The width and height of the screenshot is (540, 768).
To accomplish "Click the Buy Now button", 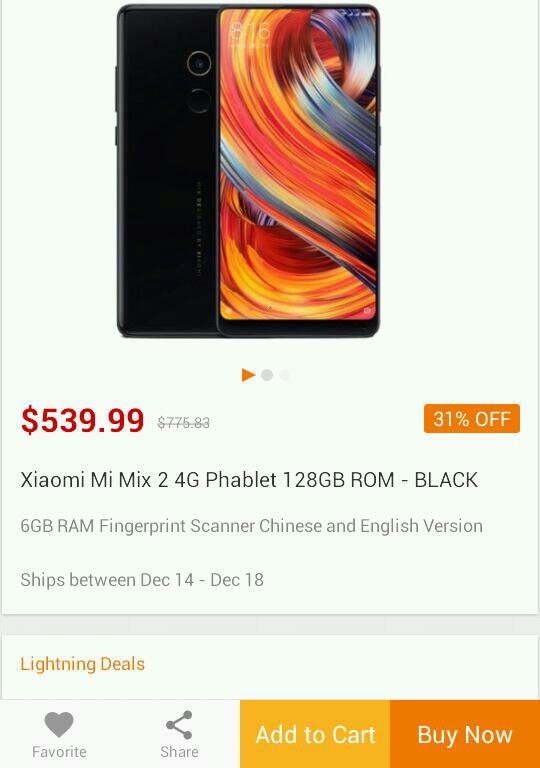I will click(465, 734).
